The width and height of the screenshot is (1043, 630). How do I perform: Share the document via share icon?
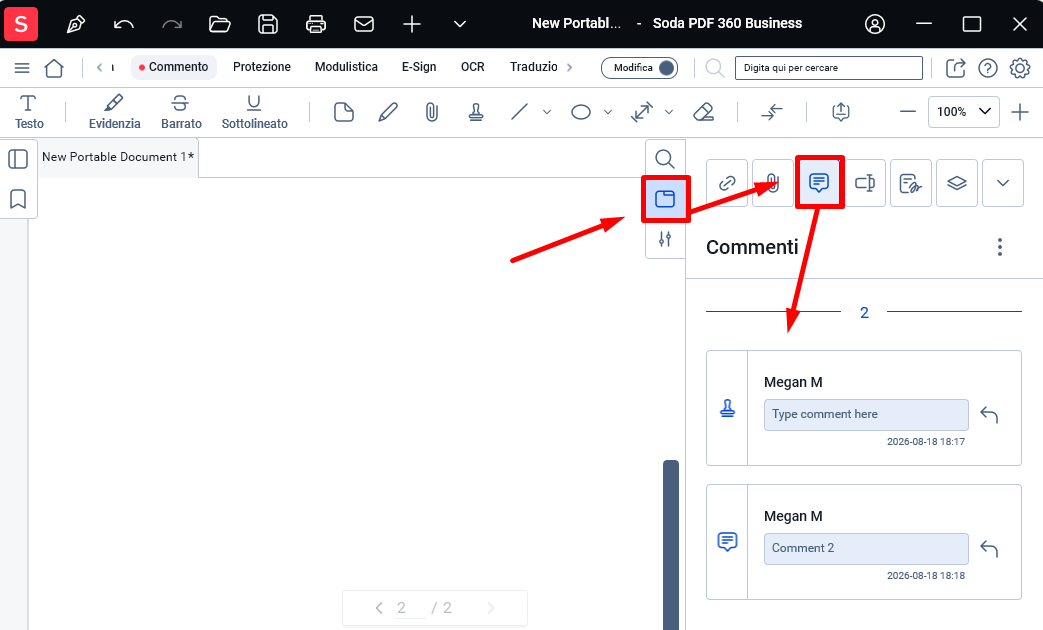[x=955, y=68]
